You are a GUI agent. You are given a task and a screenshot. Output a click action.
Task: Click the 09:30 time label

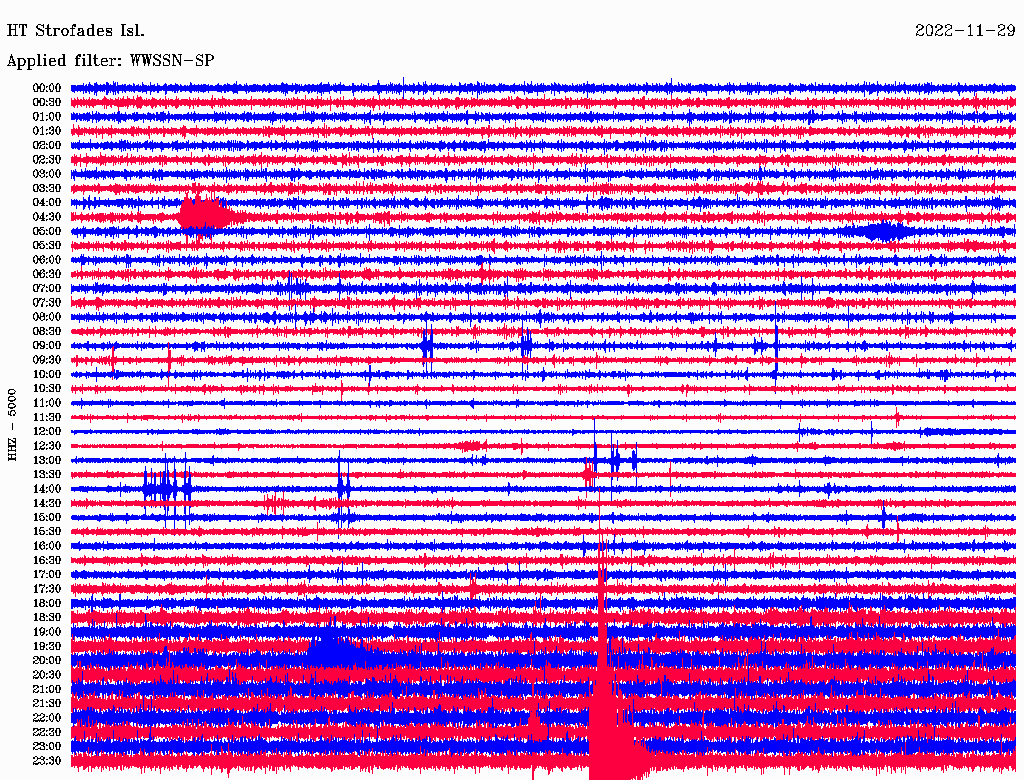(x=47, y=360)
